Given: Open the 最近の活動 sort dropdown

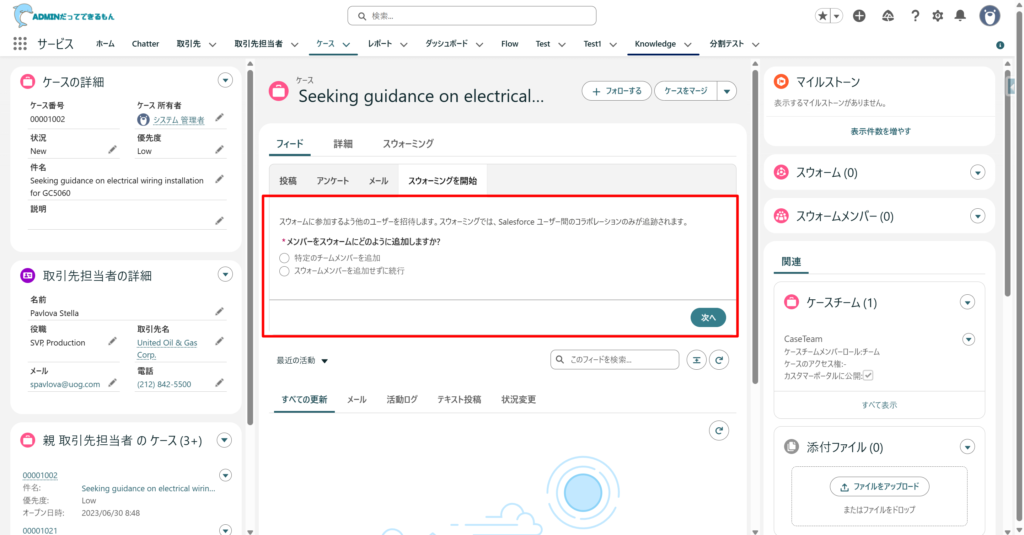Looking at the screenshot, I should pyautogui.click(x=303, y=360).
